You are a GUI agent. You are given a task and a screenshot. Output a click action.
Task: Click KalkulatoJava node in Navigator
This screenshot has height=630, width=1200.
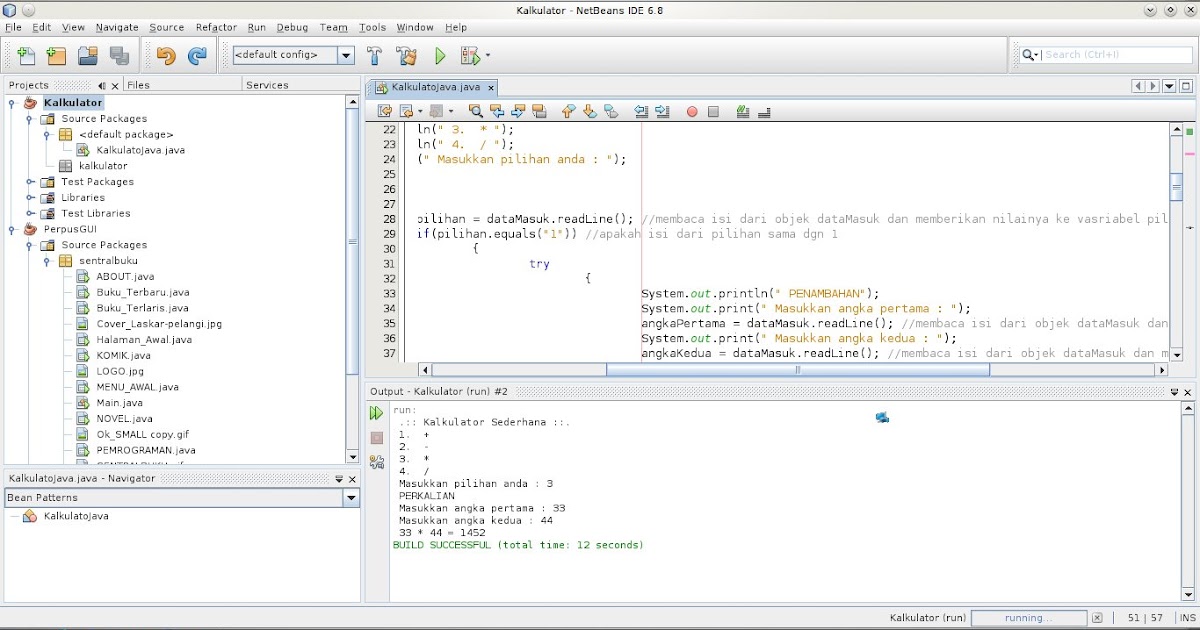click(x=76, y=516)
